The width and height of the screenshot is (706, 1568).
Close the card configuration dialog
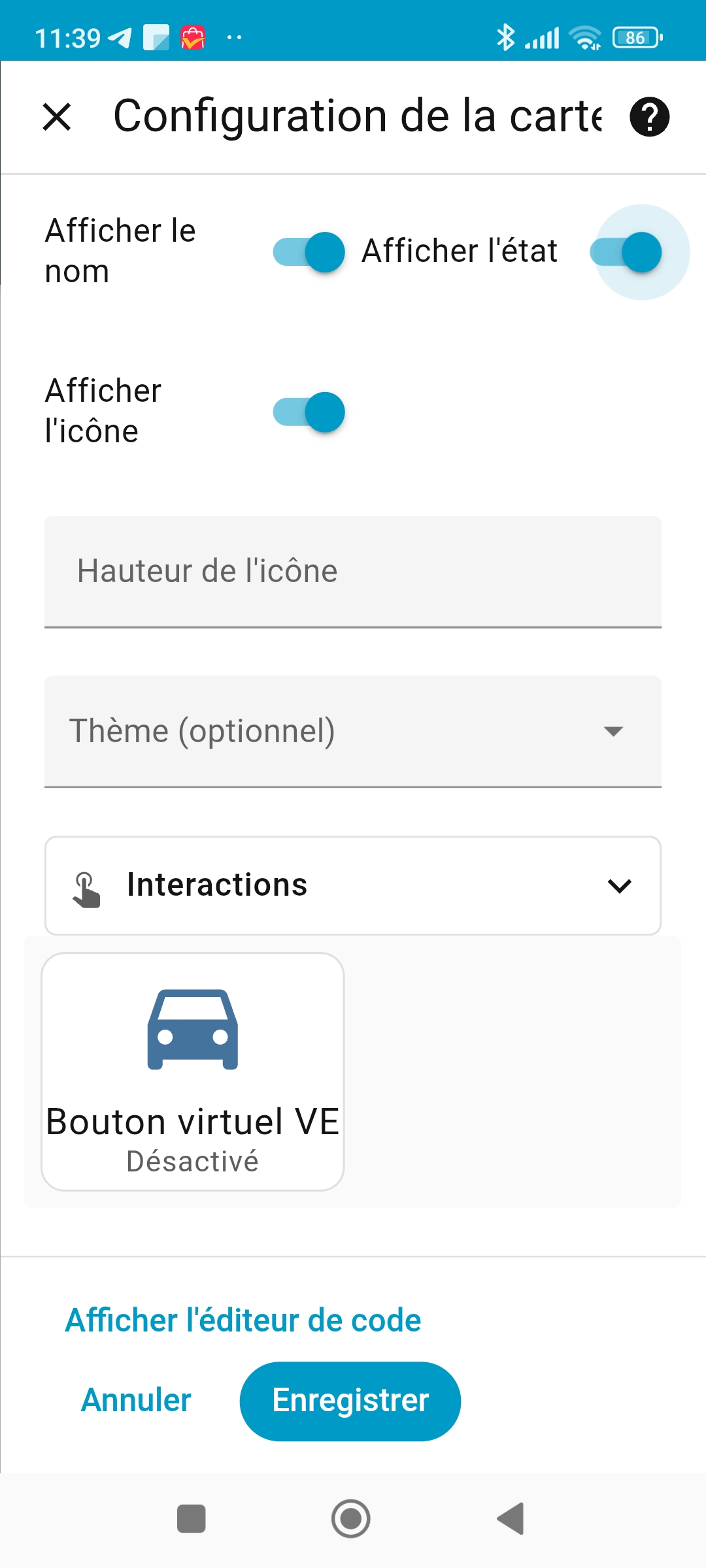57,118
